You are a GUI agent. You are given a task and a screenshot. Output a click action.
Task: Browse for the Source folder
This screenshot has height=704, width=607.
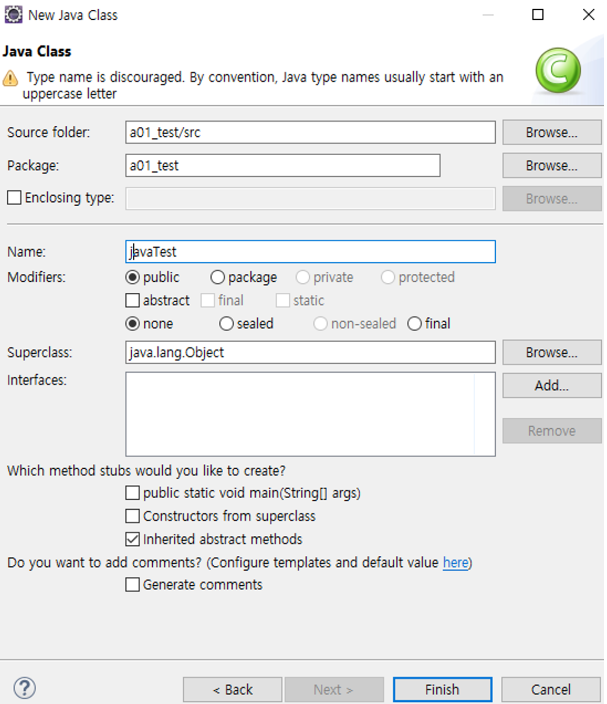(x=552, y=132)
